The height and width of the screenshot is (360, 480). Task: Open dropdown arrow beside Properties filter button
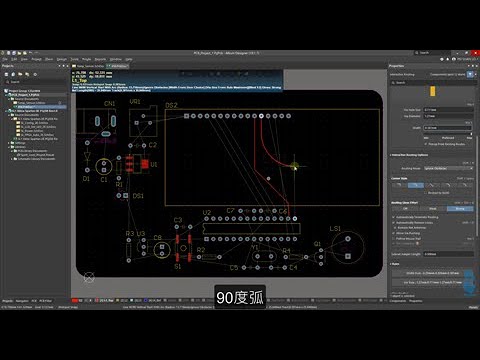(x=475, y=74)
